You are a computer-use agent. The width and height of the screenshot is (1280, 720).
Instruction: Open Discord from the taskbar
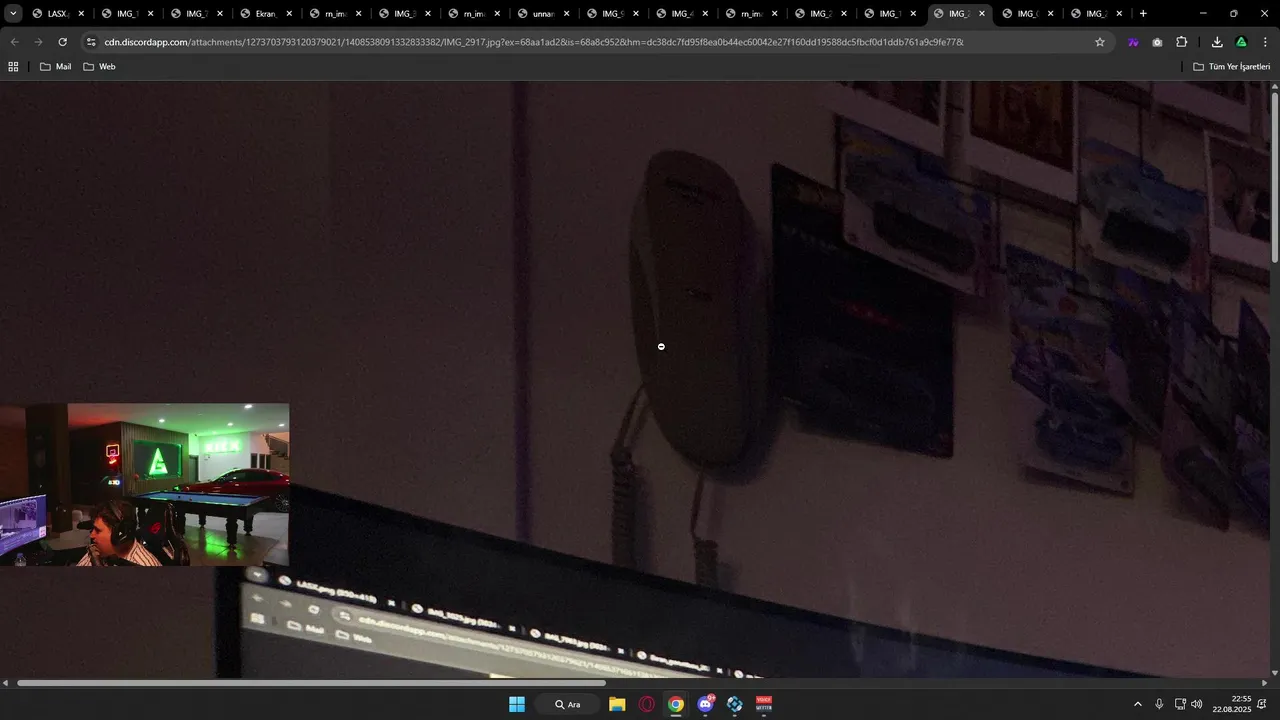tap(706, 704)
